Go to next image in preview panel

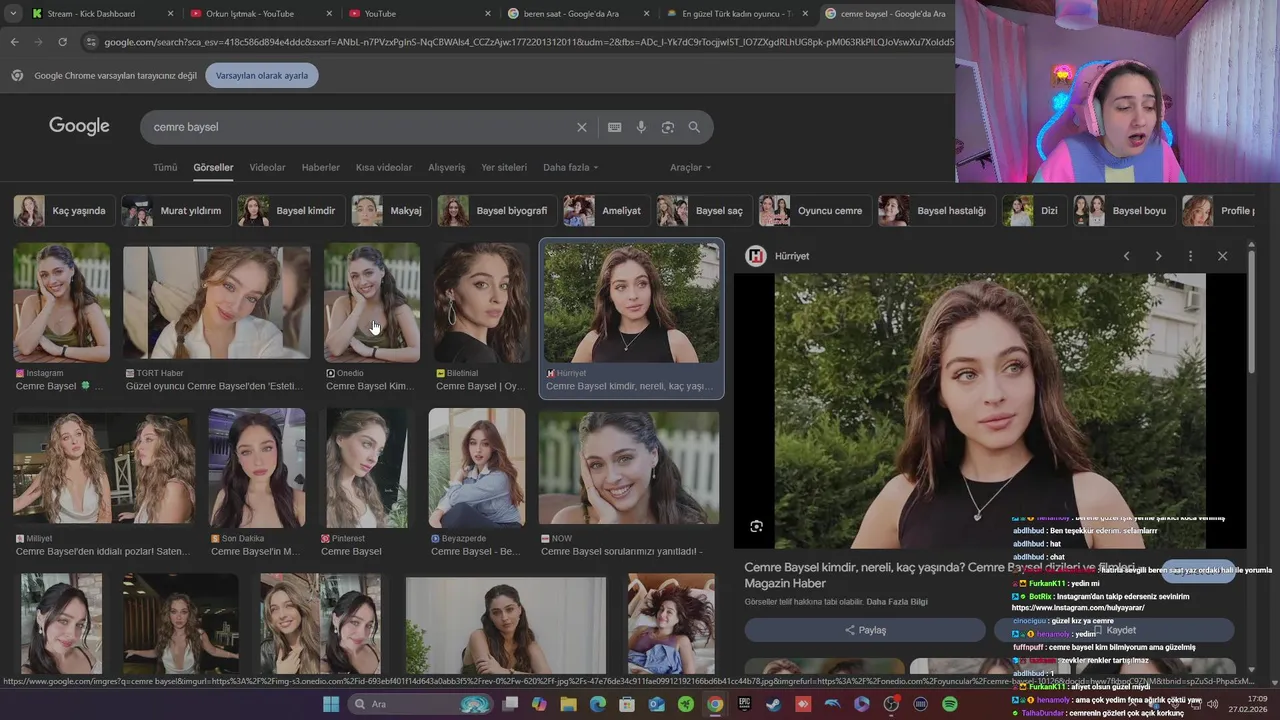click(1158, 256)
